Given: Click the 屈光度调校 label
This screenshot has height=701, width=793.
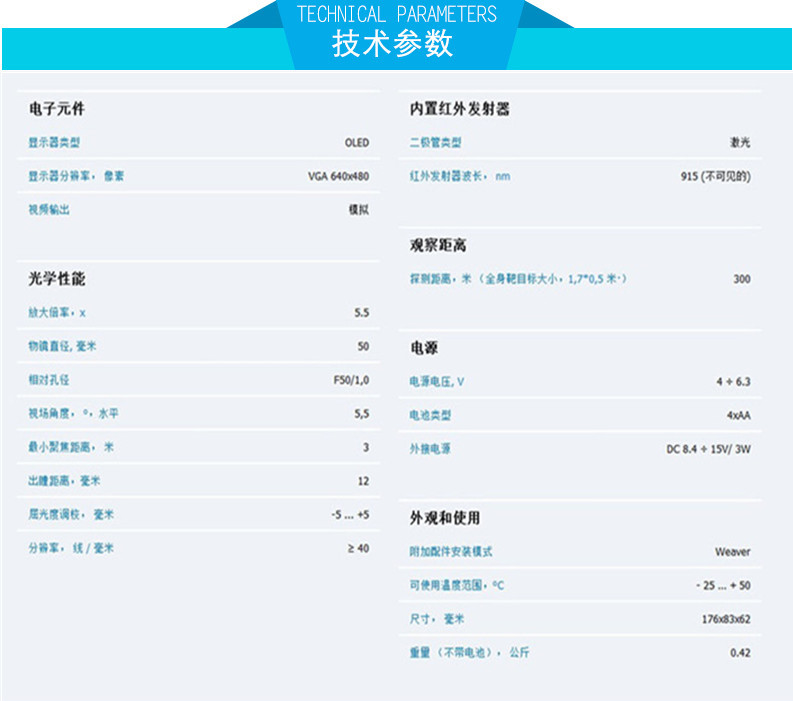Looking at the screenshot, I should click(71, 514).
